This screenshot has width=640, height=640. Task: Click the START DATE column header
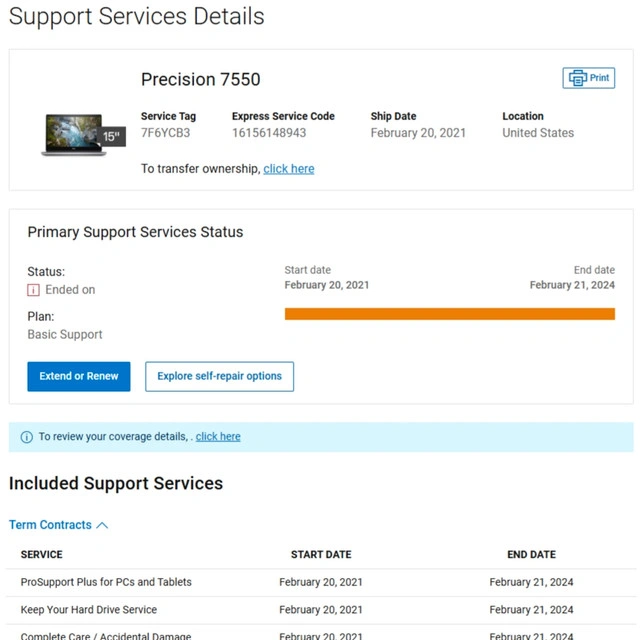pyautogui.click(x=321, y=554)
